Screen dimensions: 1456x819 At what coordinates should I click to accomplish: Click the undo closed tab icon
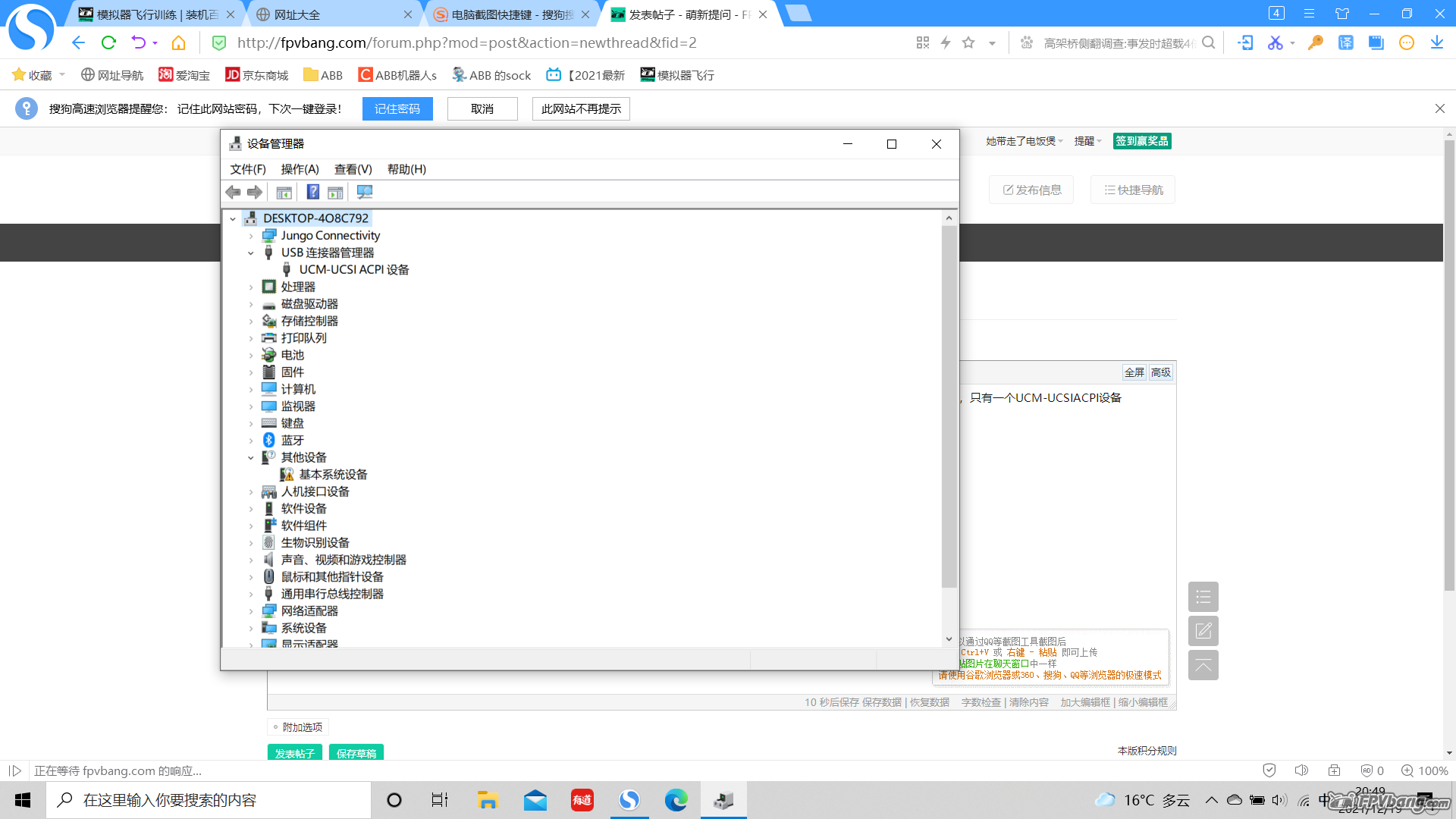(138, 42)
